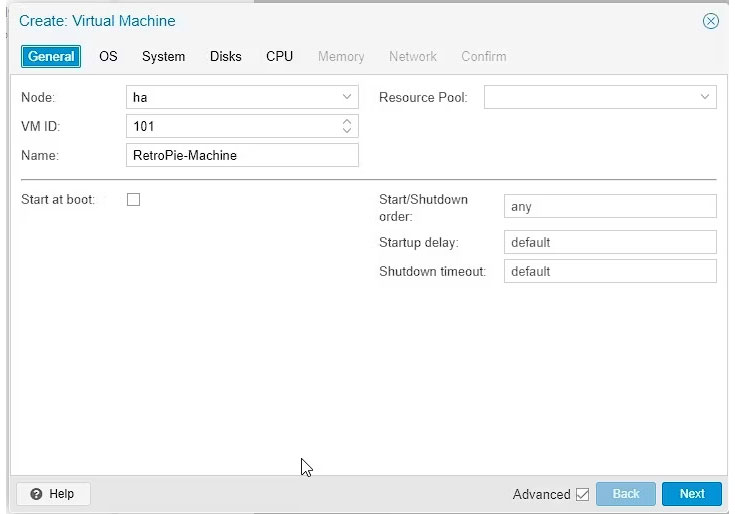Click the Back button

[626, 494]
